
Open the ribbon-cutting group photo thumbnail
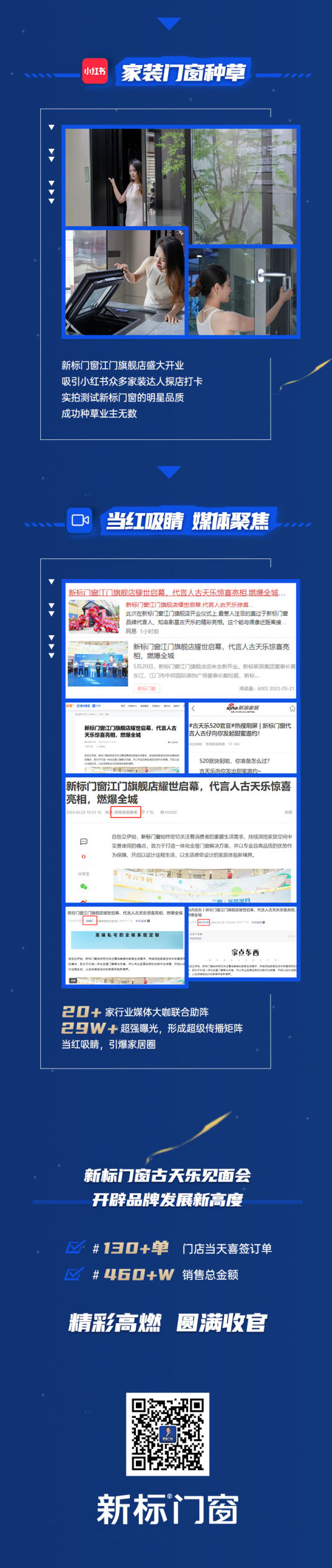point(97,664)
